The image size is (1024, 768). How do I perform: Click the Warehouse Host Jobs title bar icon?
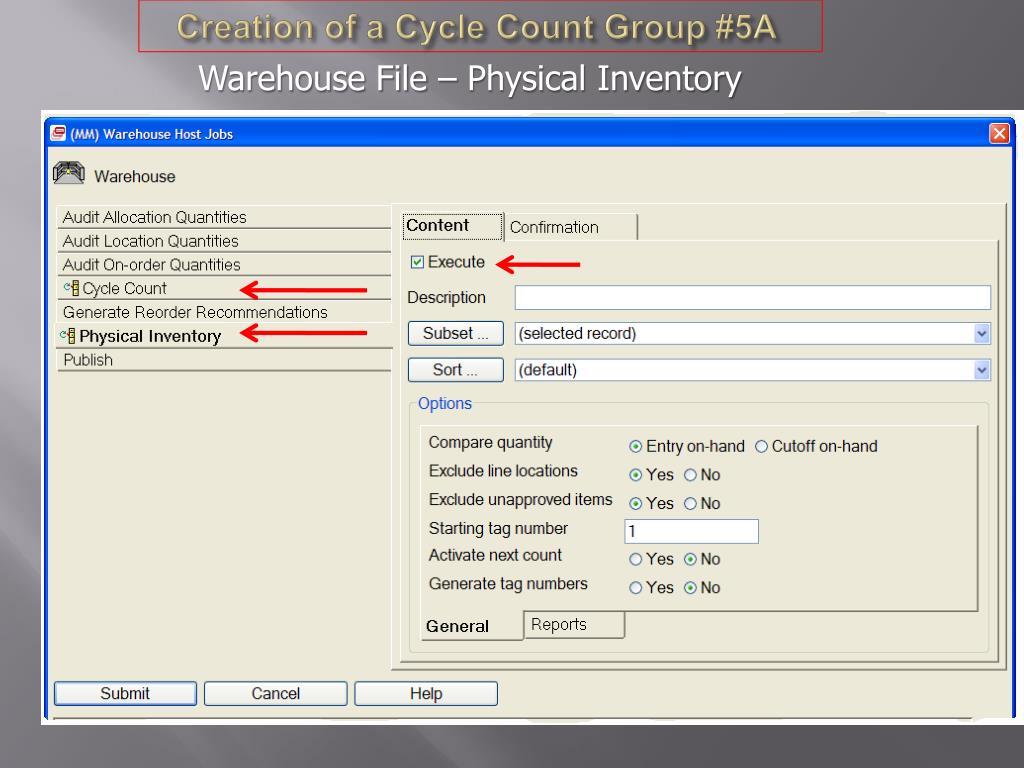tap(58, 133)
